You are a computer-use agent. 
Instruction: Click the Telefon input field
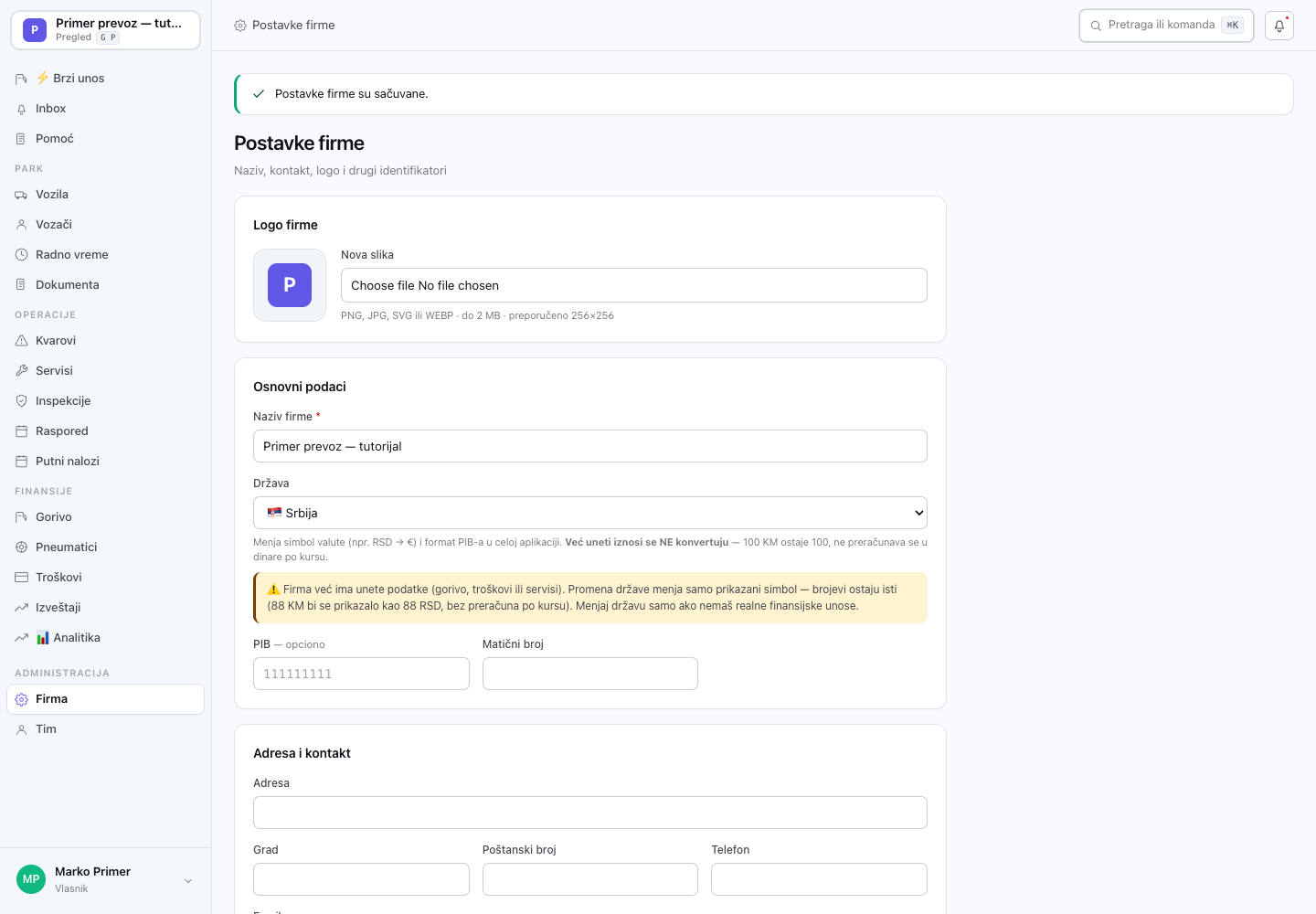[x=819, y=879]
